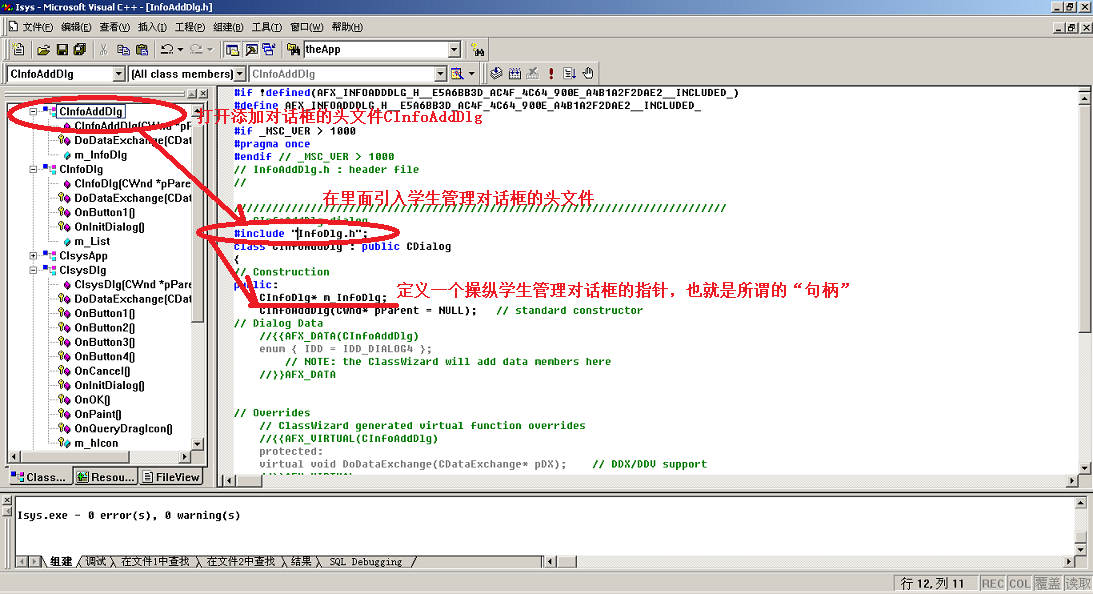1093x594 pixels.
Task: Toggle the Workspace window icon
Action: [232, 50]
